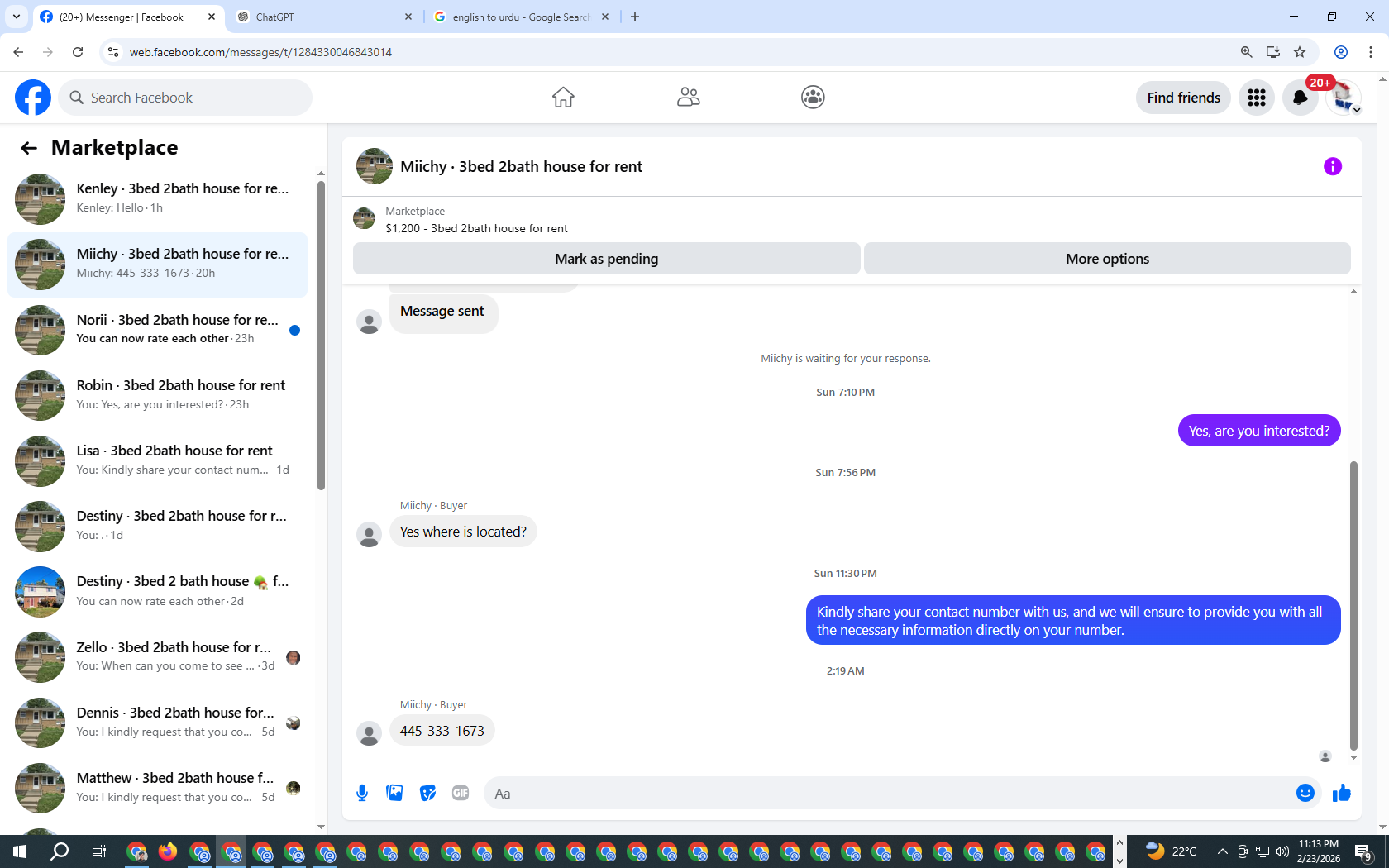
Task: Open Dennis conversation in list
Action: (157, 723)
